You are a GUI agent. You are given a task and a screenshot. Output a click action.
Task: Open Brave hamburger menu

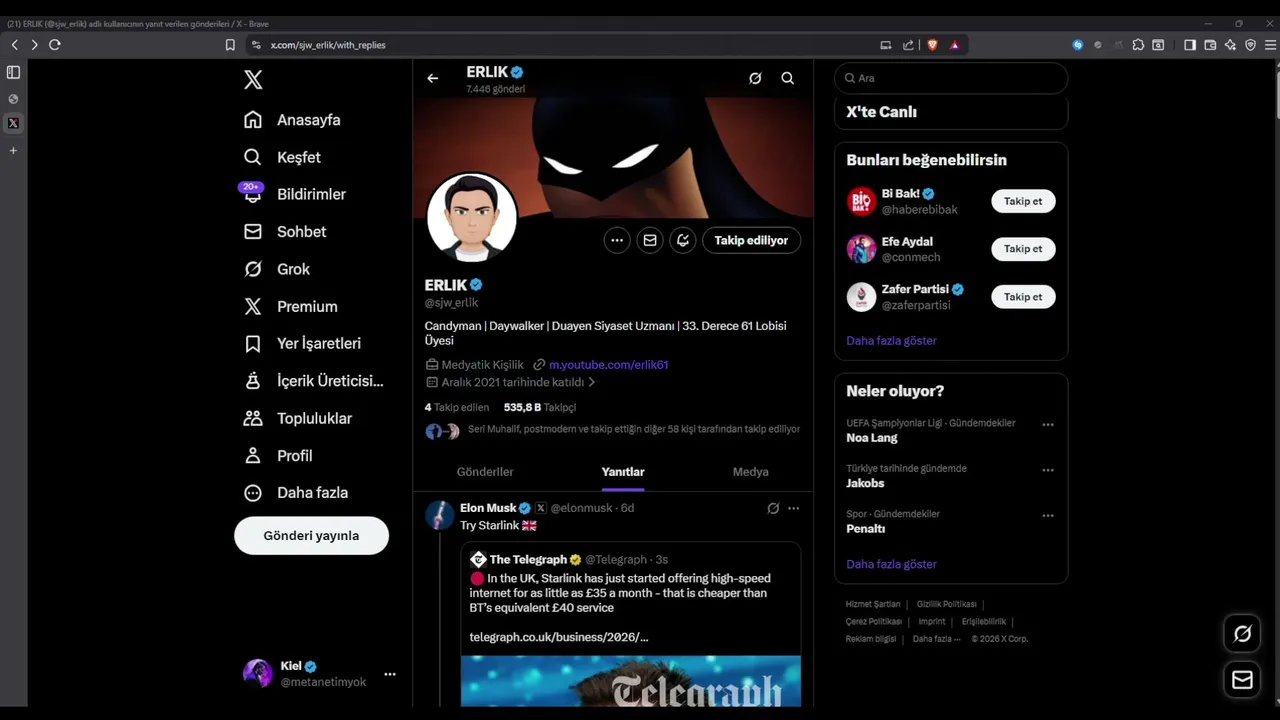[1270, 44]
